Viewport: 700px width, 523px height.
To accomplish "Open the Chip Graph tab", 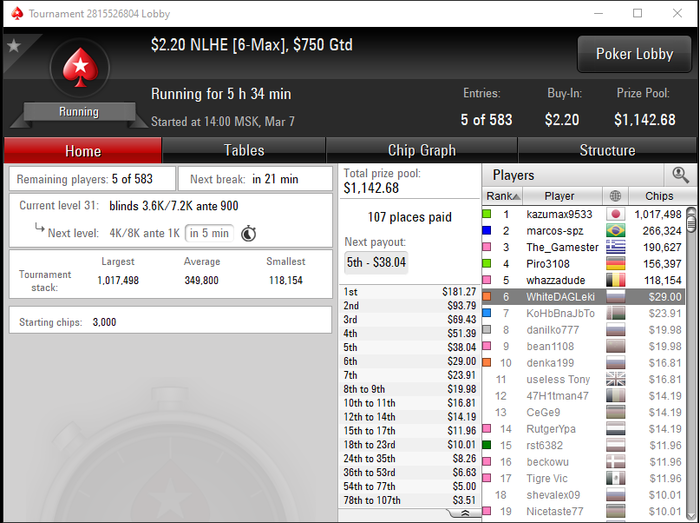I will 421,150.
